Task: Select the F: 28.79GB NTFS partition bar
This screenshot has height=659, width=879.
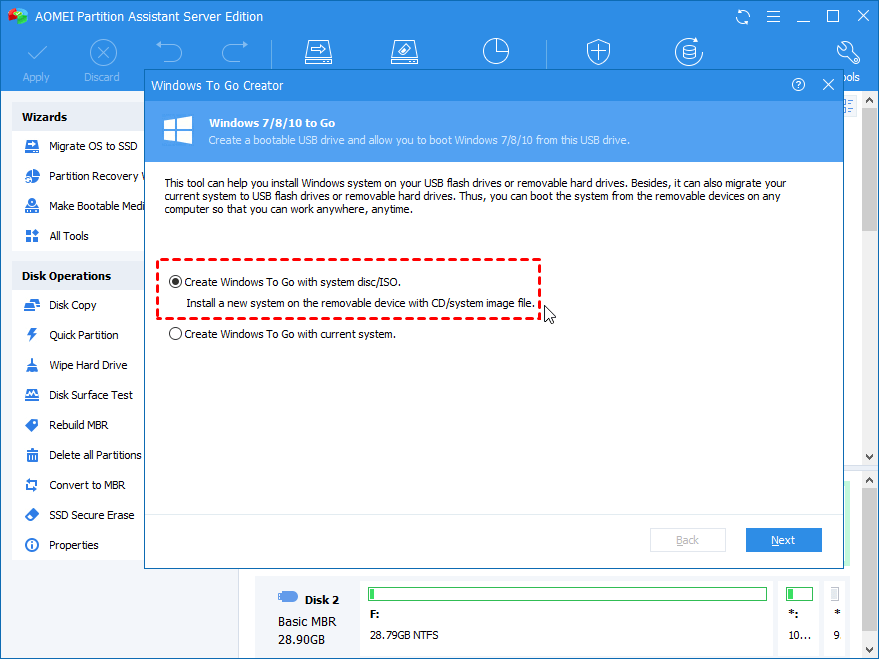Action: tap(567, 594)
